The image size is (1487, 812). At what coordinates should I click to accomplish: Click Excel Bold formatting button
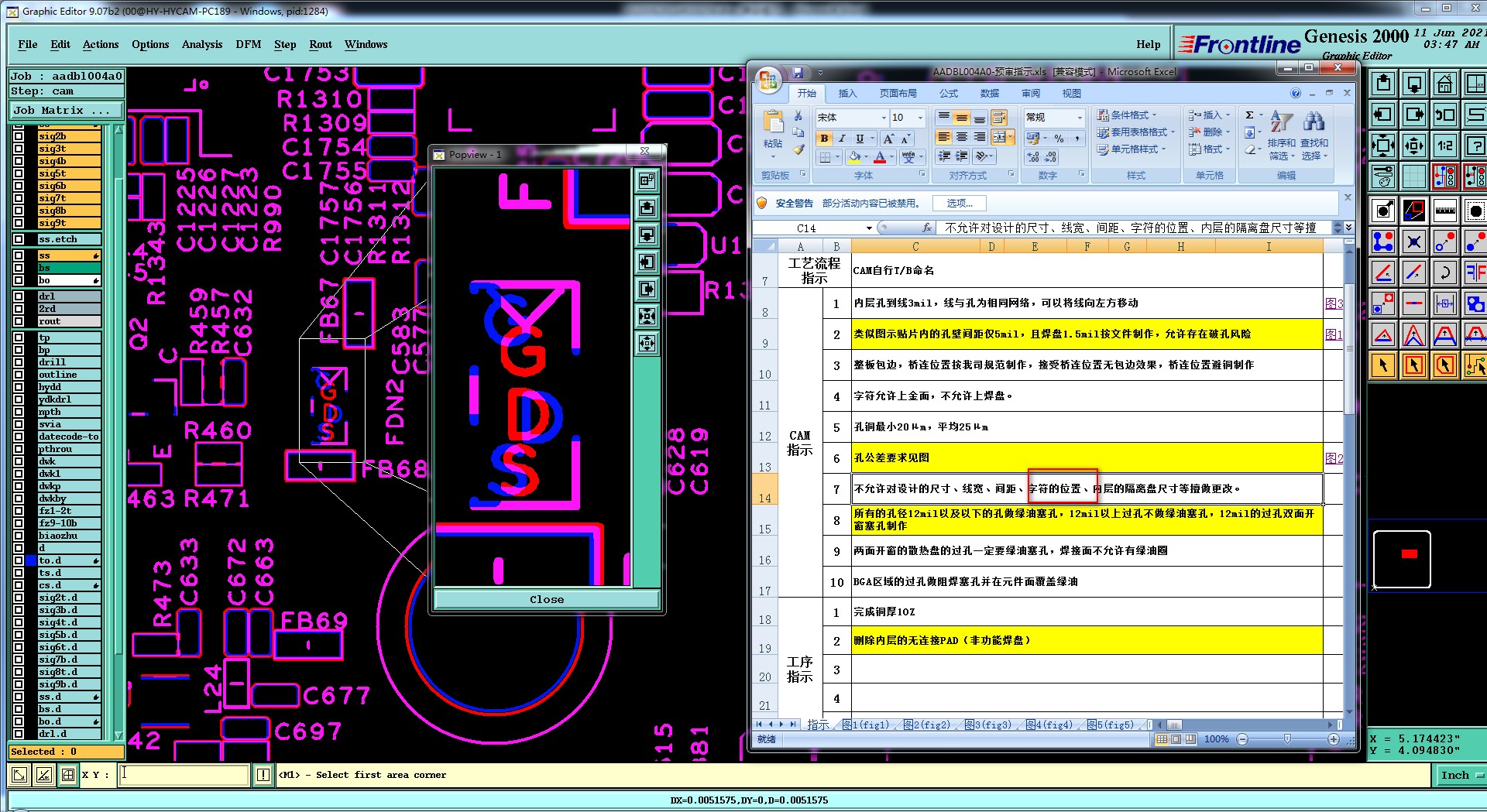(x=824, y=139)
